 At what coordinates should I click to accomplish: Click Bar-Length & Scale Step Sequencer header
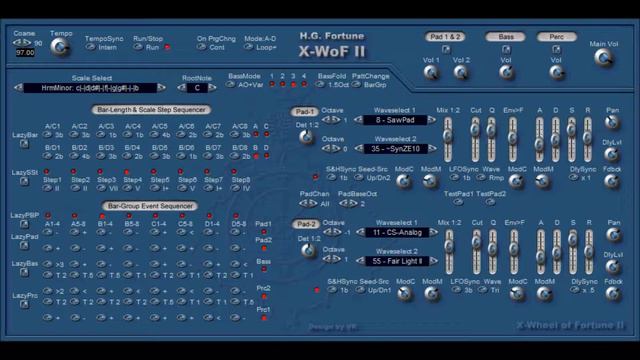click(x=151, y=109)
